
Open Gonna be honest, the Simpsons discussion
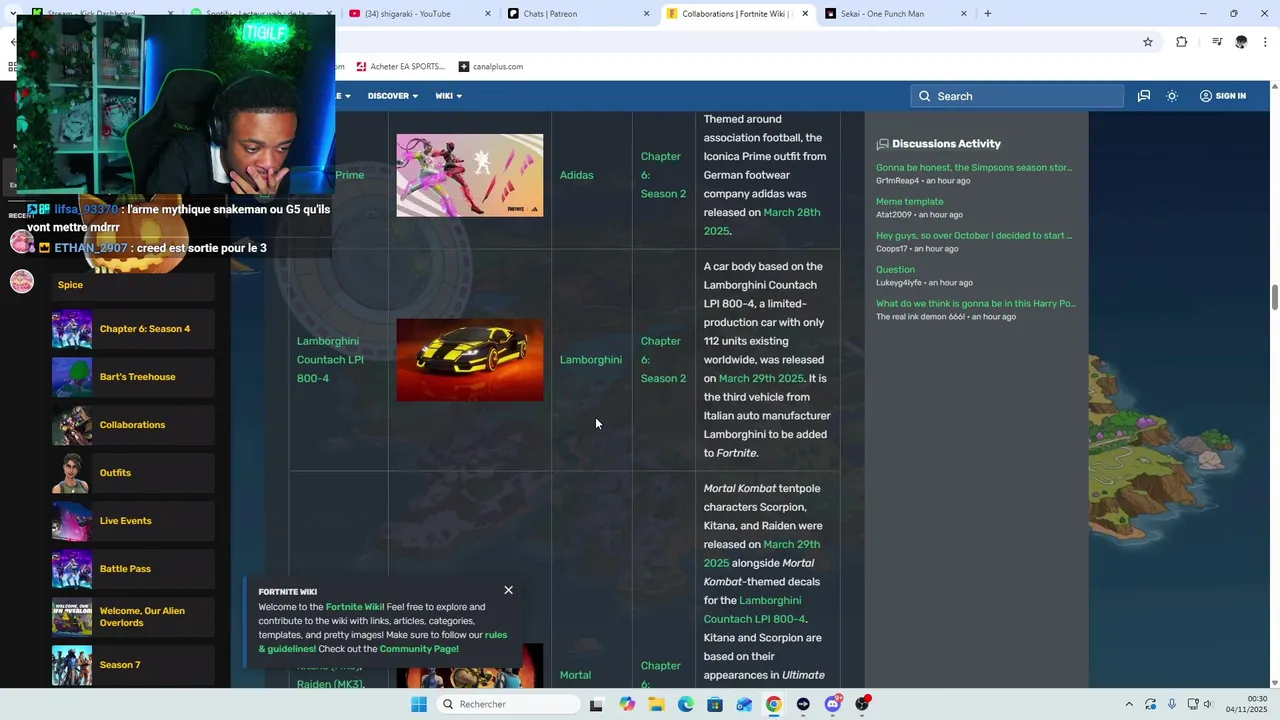[974, 168]
